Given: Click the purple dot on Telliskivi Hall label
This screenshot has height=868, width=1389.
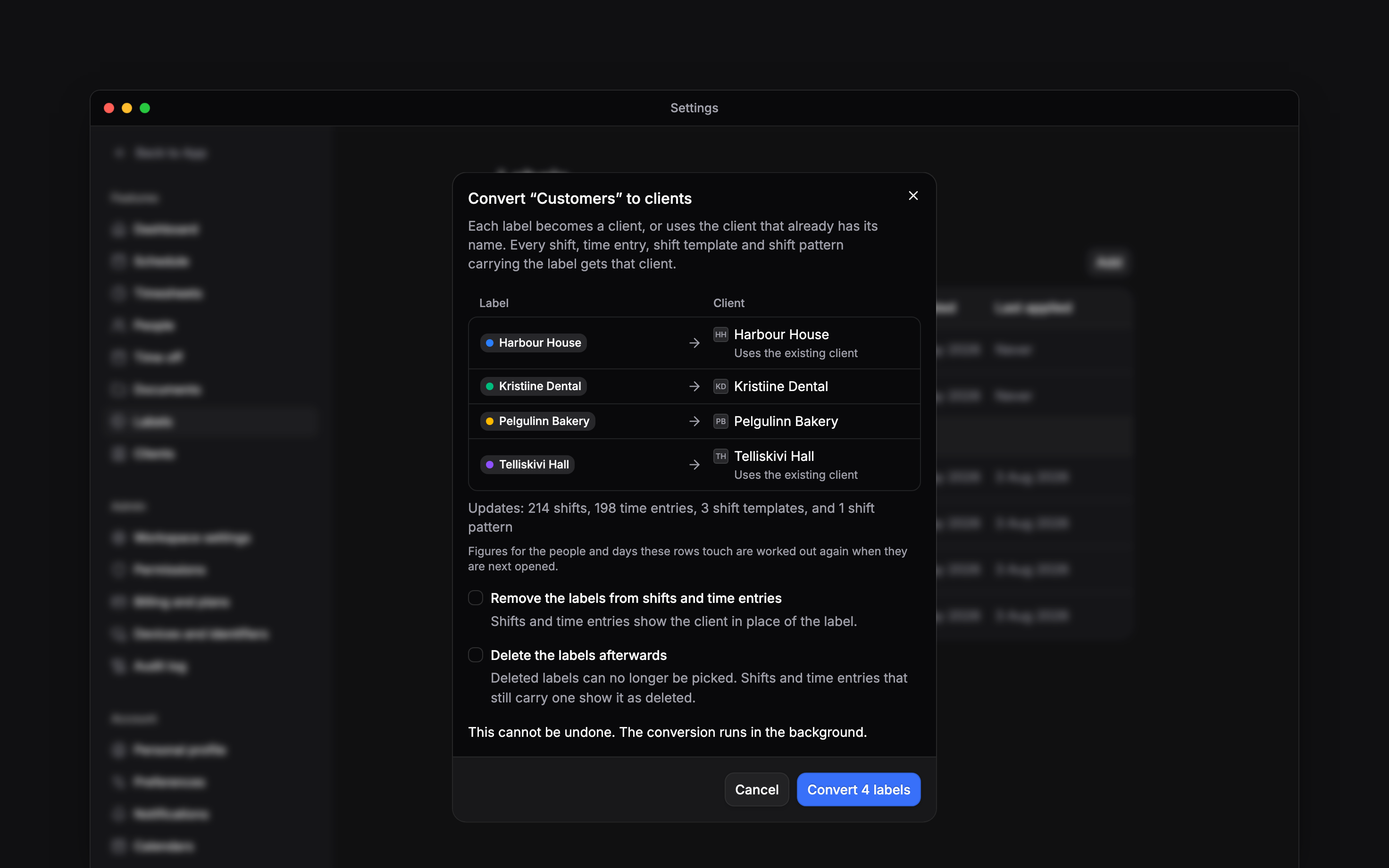Looking at the screenshot, I should click(490, 464).
